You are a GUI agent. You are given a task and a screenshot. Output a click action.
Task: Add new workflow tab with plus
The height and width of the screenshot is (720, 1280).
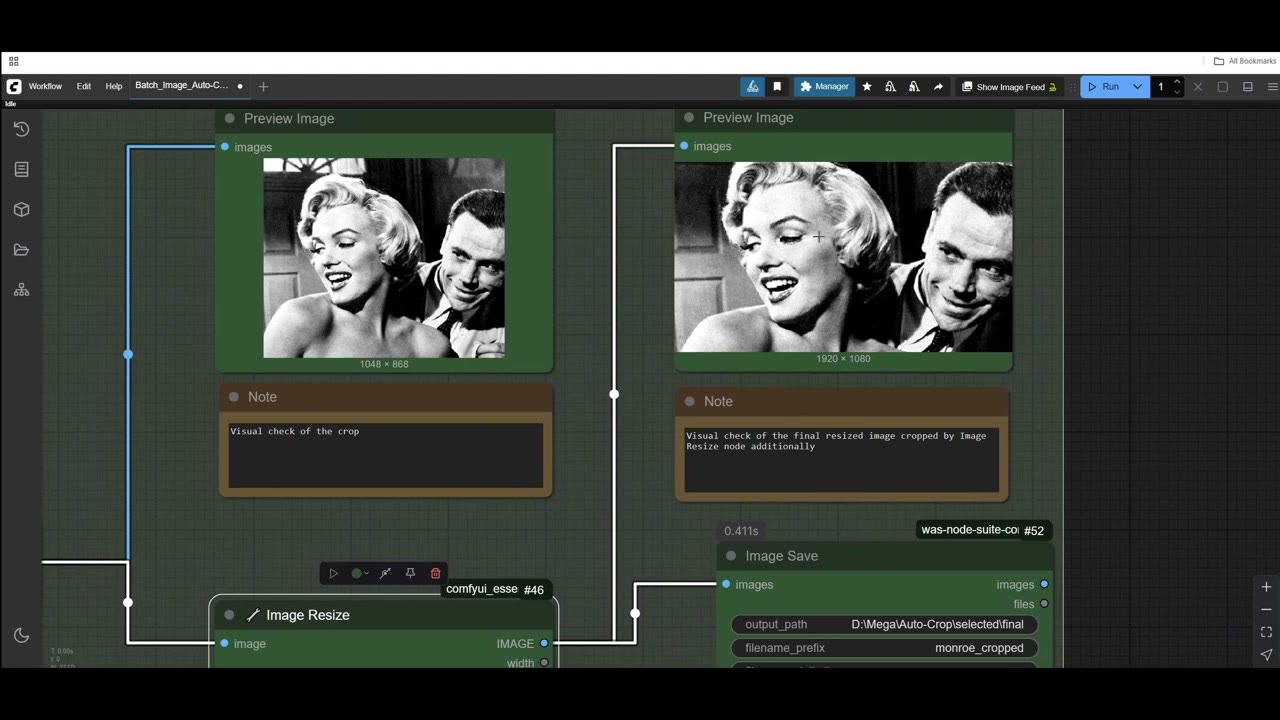pyautogui.click(x=263, y=86)
